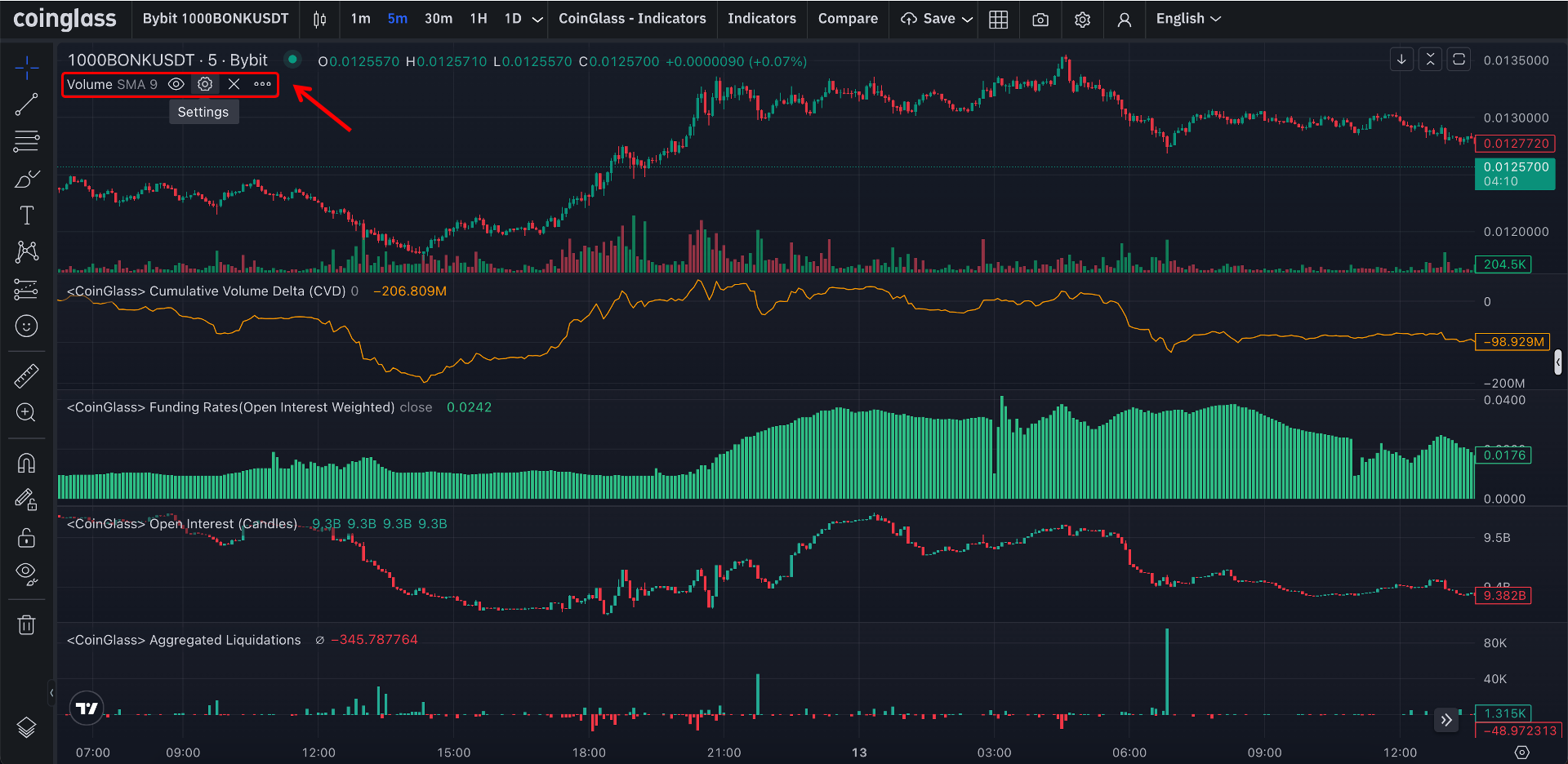1568x764 pixels.
Task: Select the Cumulative Volume Delta (CVD) legend
Action: 207,291
